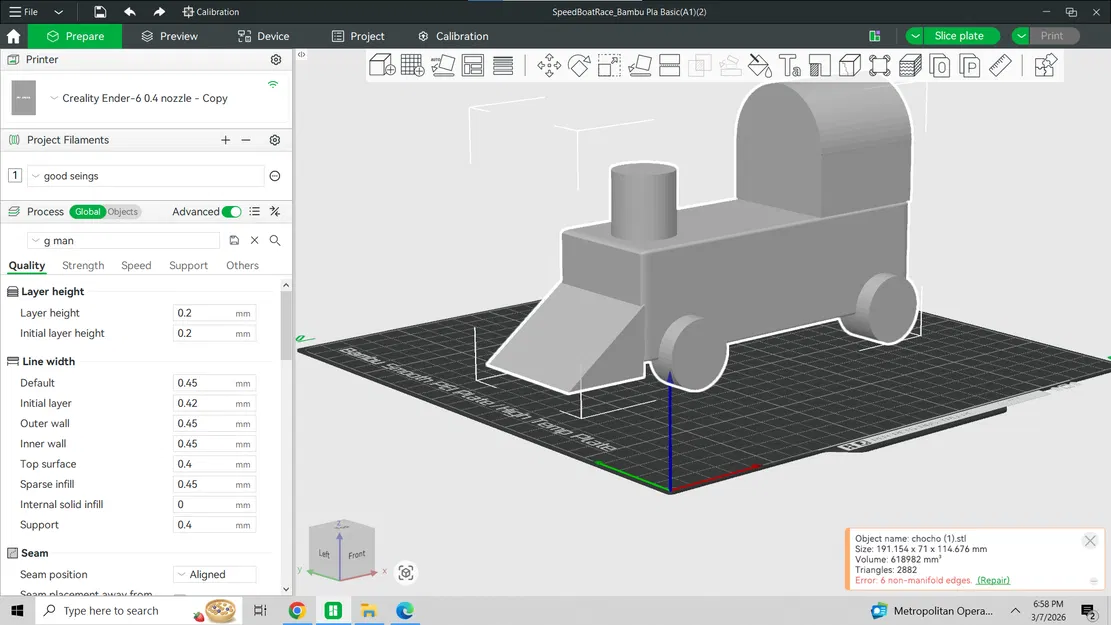The image size is (1111, 625).
Task: Click the Repair link for non-manifold edges
Action: point(993,580)
